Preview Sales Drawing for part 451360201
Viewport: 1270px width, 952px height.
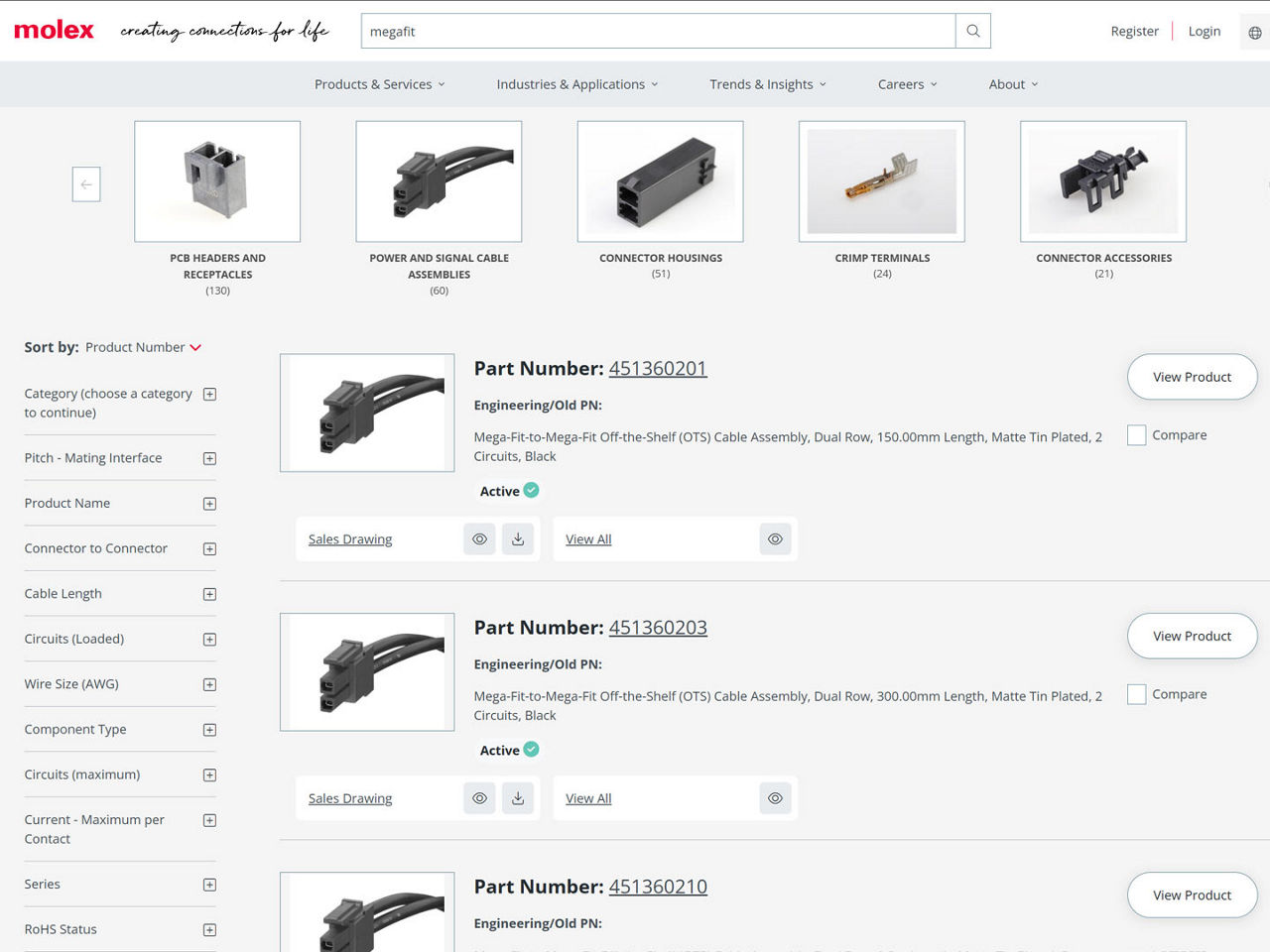click(x=479, y=539)
